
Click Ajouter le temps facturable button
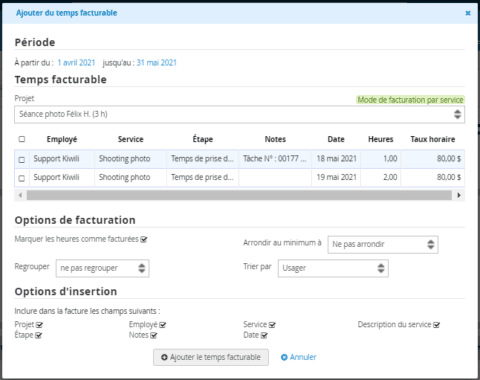tap(211, 357)
